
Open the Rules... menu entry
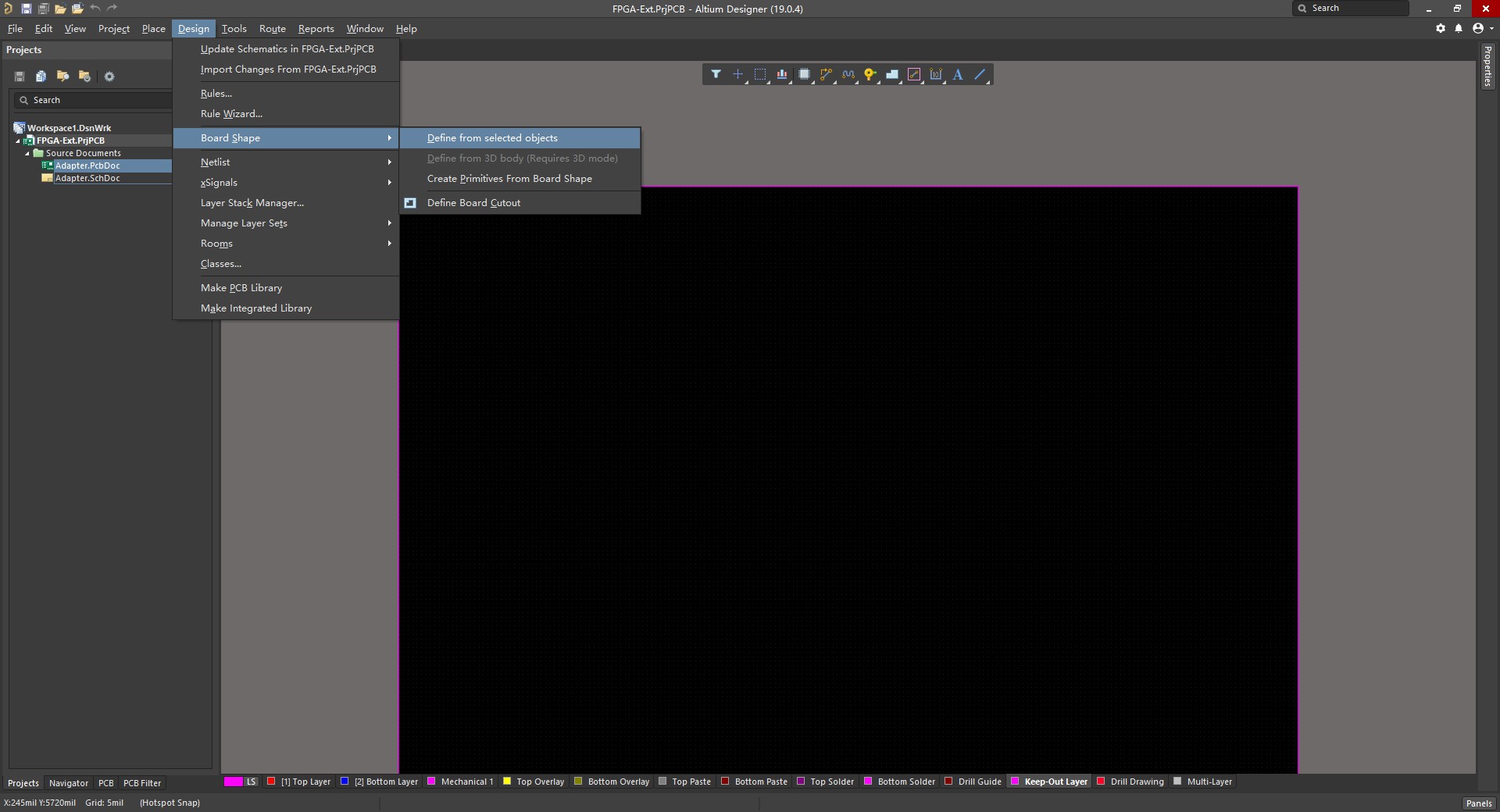pos(286,93)
